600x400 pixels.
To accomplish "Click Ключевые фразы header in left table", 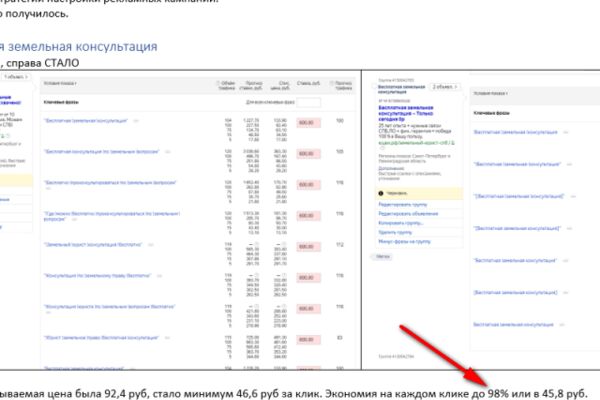I will click(61, 102).
